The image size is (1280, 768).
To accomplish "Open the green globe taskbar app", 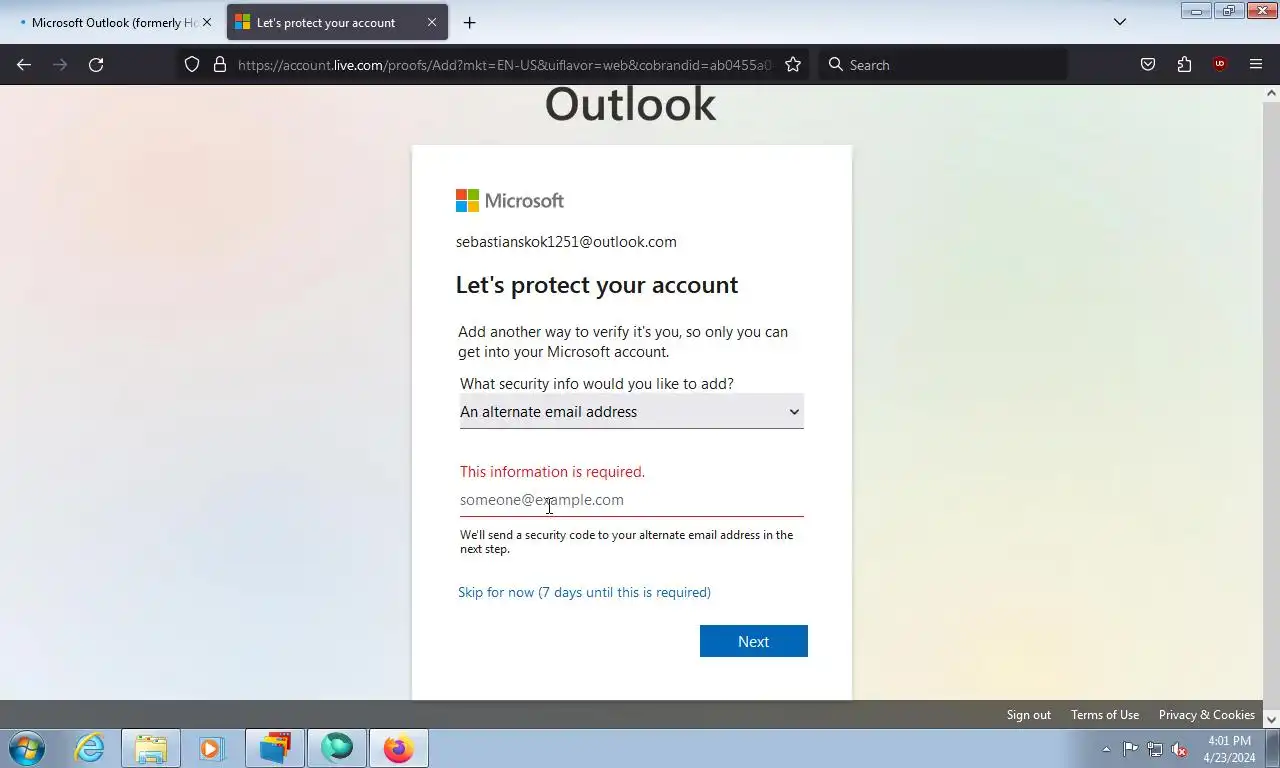I will [x=337, y=748].
